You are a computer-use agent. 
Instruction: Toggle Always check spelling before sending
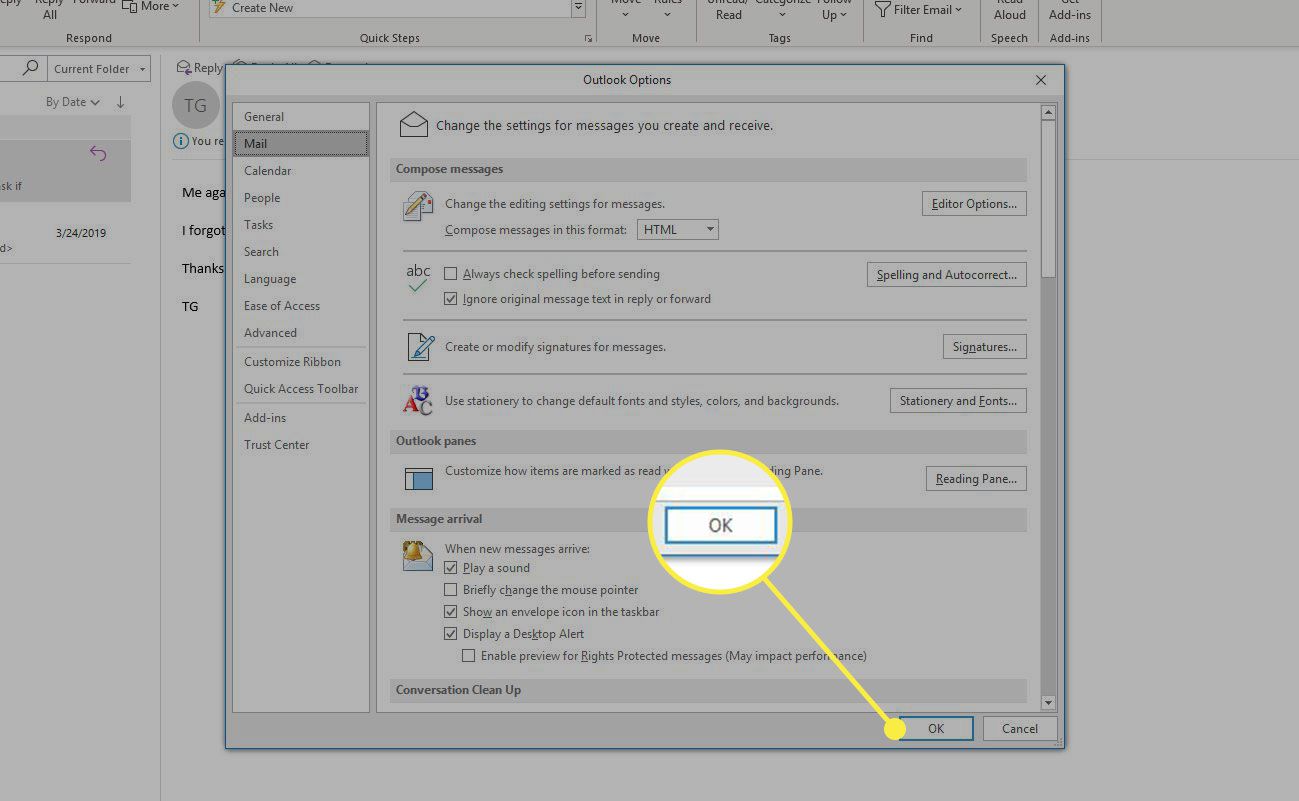451,274
